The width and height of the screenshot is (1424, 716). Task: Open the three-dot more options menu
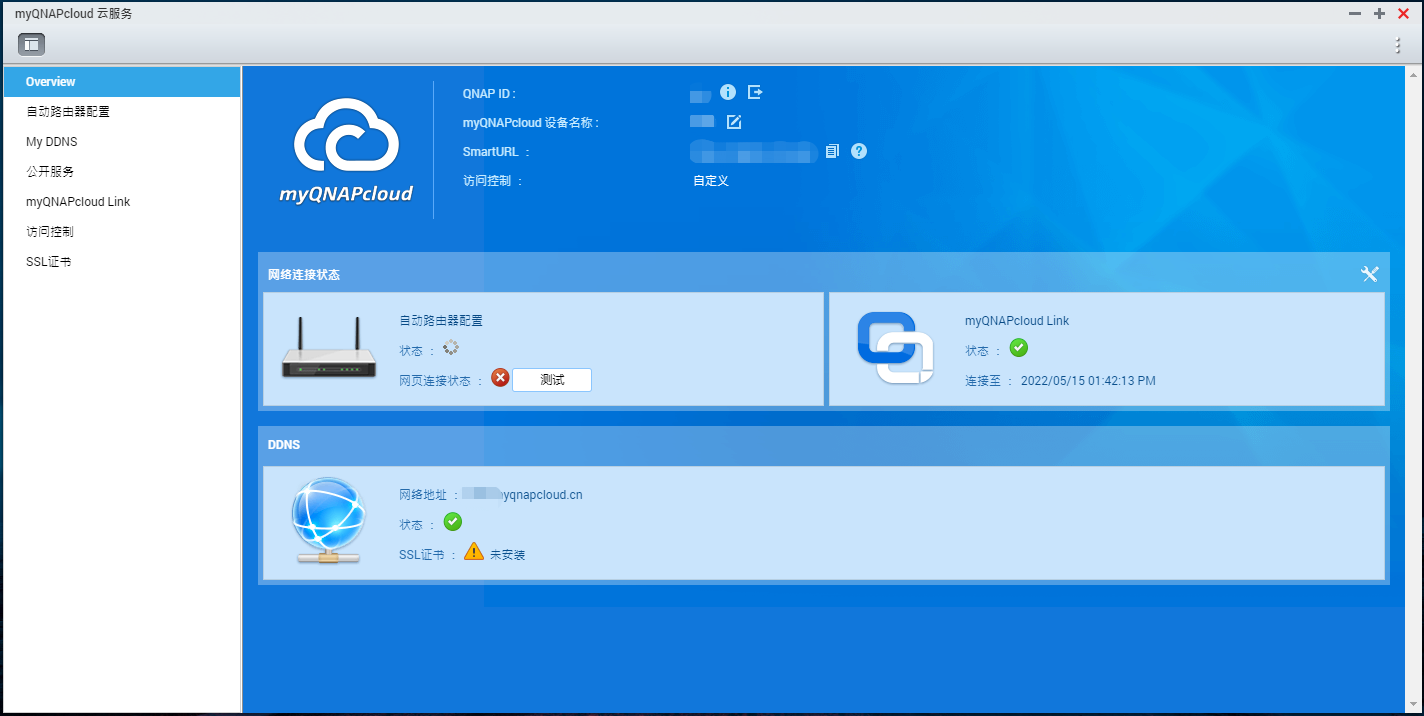[x=1398, y=45]
